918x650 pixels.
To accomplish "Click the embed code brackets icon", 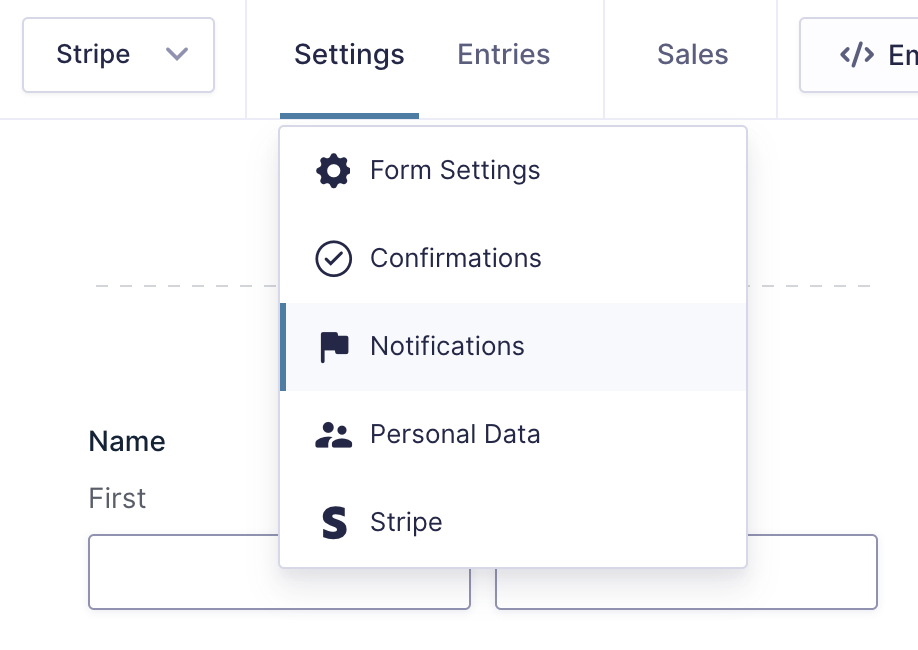I will point(857,55).
